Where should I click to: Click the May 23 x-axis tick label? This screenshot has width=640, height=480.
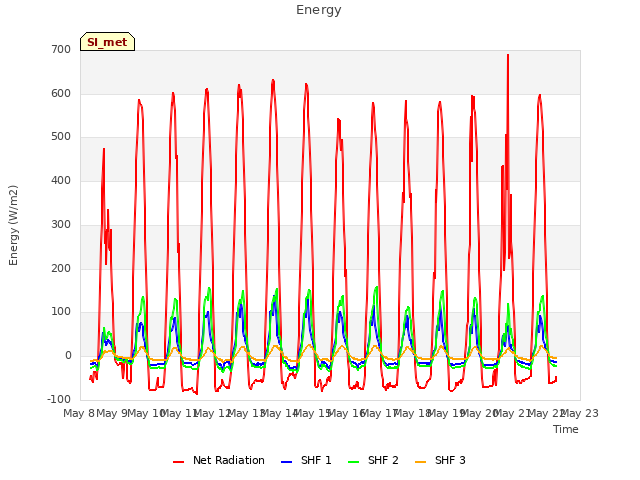point(579,413)
